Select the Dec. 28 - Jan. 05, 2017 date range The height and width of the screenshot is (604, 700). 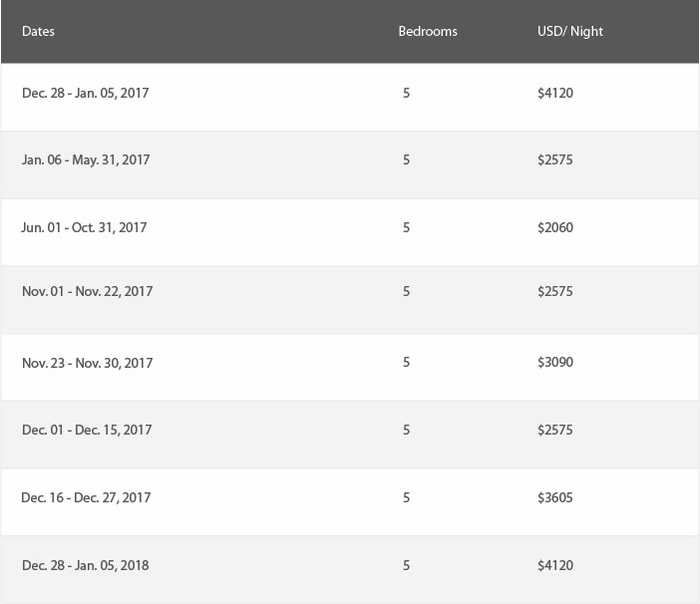tap(85, 93)
